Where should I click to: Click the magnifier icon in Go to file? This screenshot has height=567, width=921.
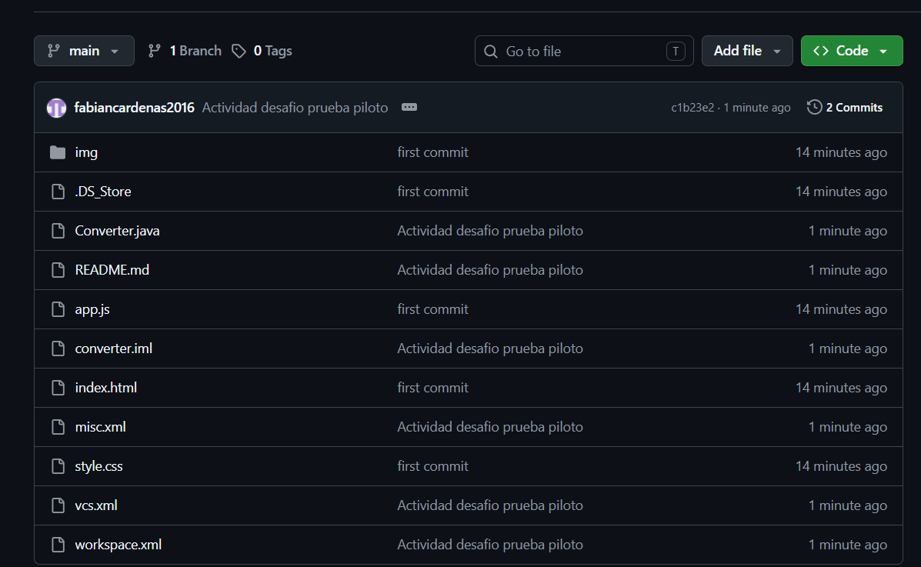click(x=490, y=52)
